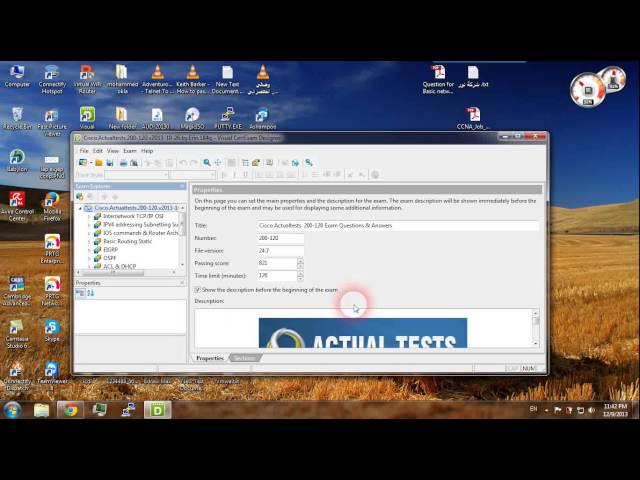Select the CCNA_Job PDF desktop icon

[x=473, y=118]
